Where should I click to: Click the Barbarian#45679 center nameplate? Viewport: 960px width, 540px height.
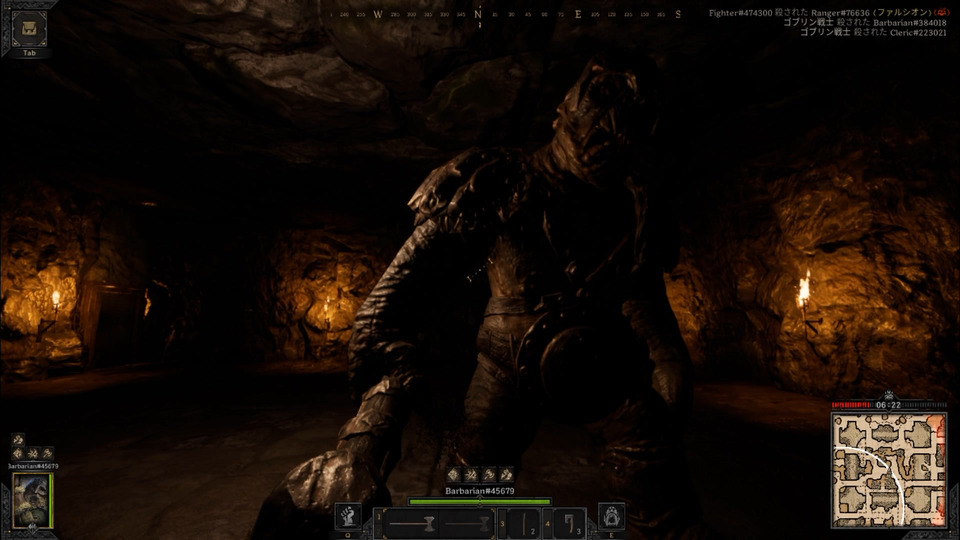pos(479,490)
